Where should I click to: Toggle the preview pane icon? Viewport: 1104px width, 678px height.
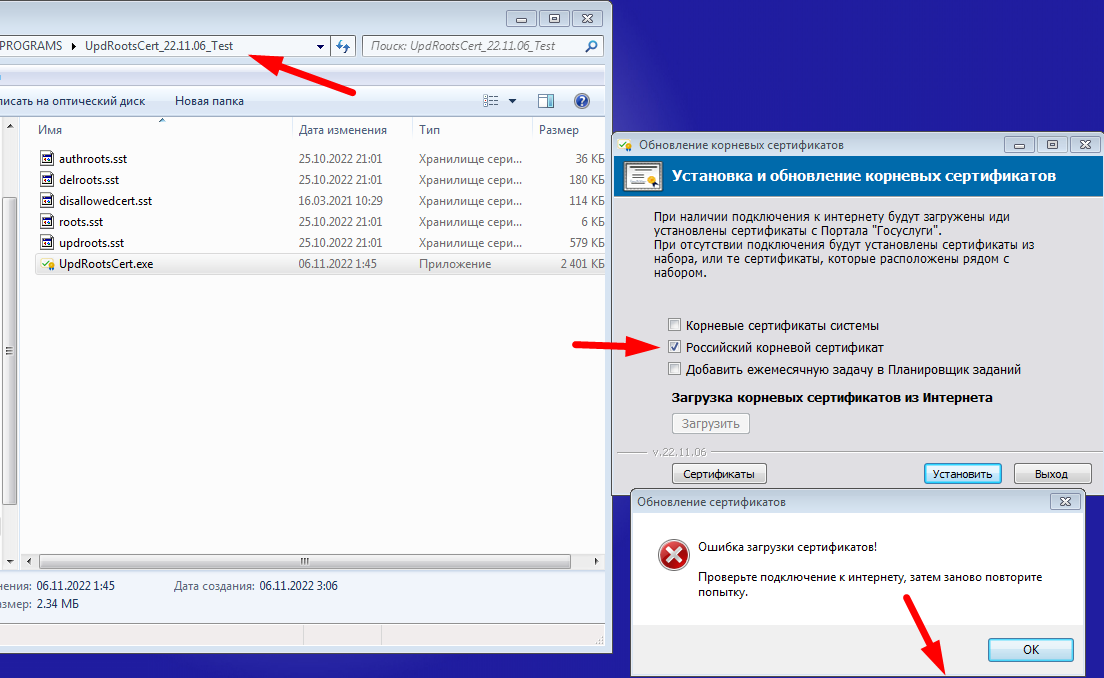[x=546, y=101]
